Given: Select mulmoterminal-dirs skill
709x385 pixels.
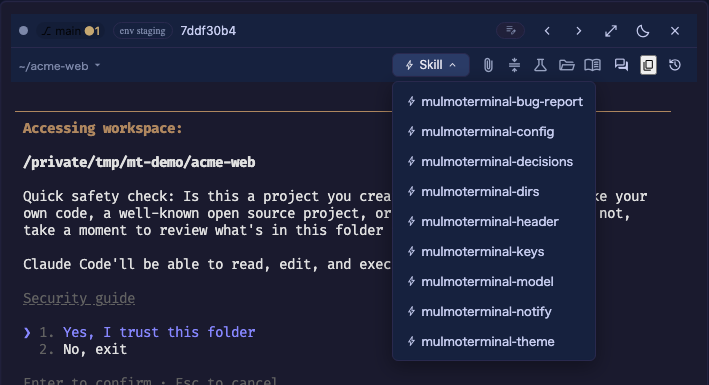Looking at the screenshot, I should pos(494,191).
